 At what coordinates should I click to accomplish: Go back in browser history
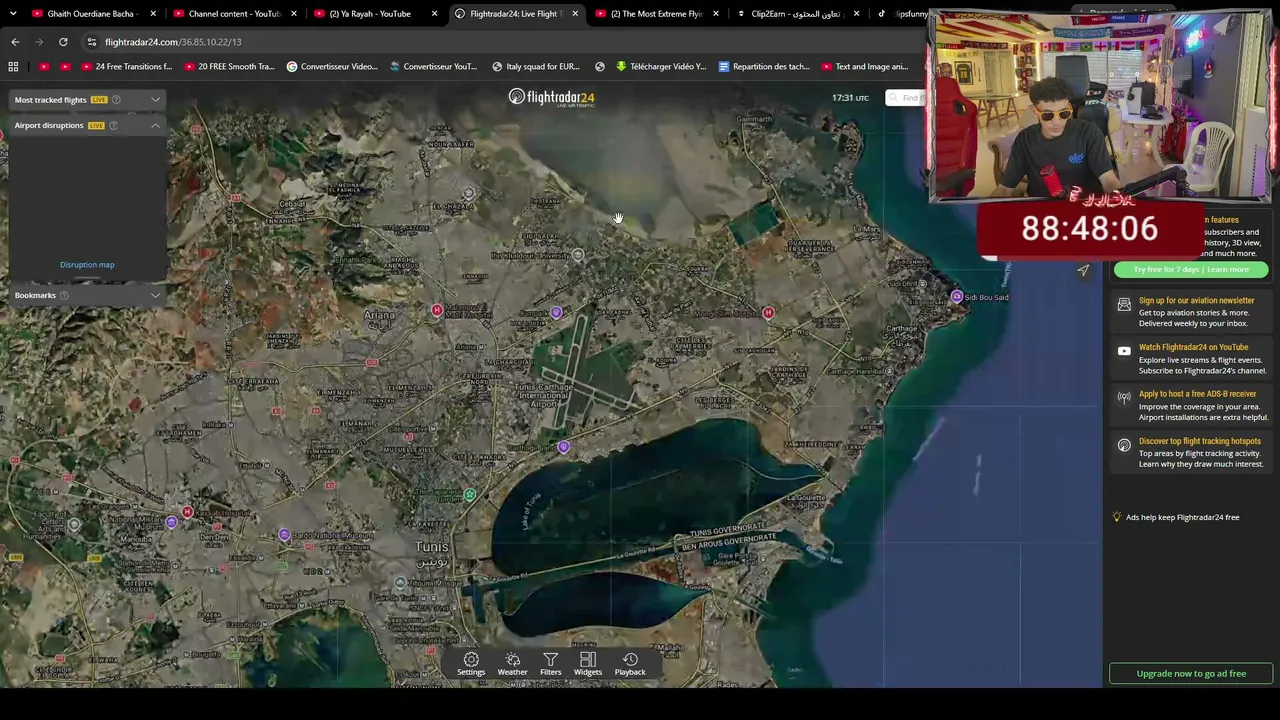pyautogui.click(x=15, y=42)
